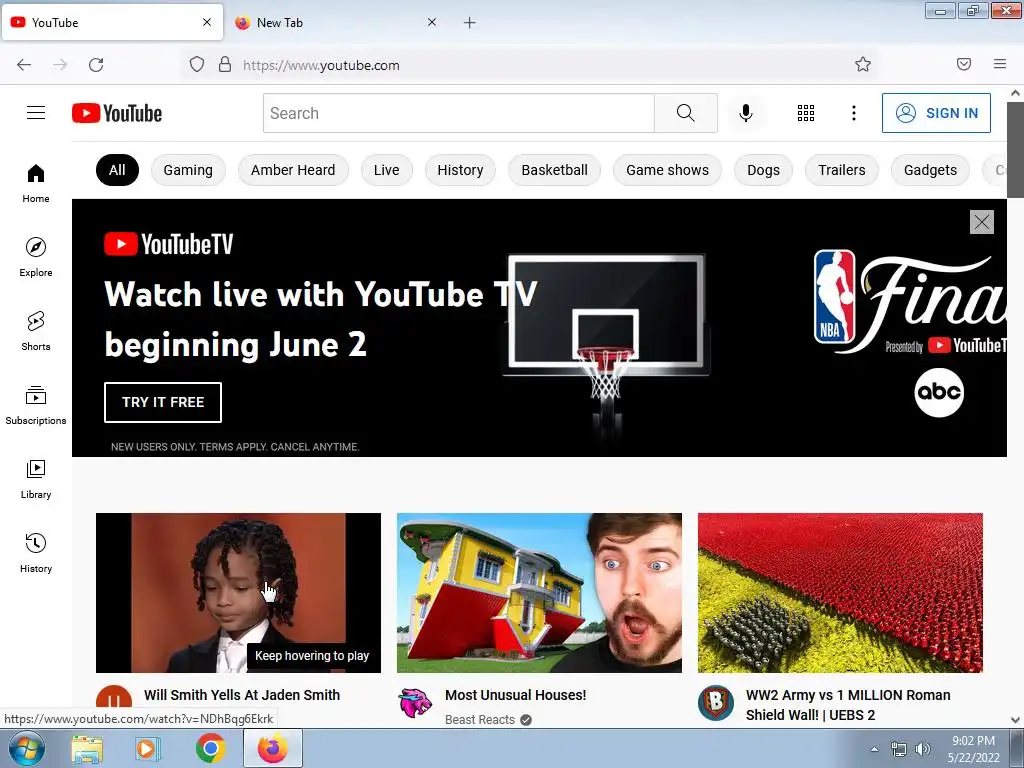Show hidden tray icons arrow

874,749
